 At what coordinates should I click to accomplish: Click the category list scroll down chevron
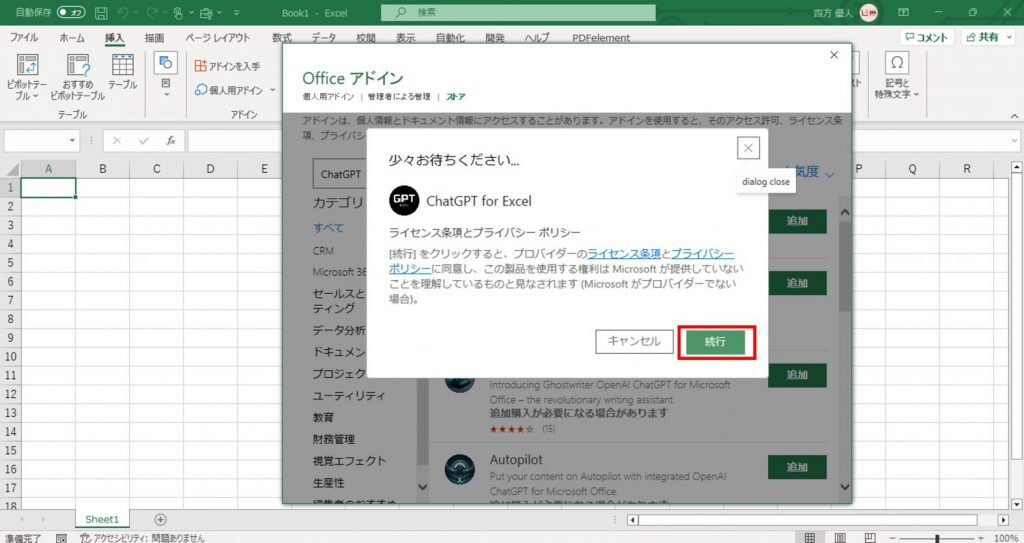(422, 487)
